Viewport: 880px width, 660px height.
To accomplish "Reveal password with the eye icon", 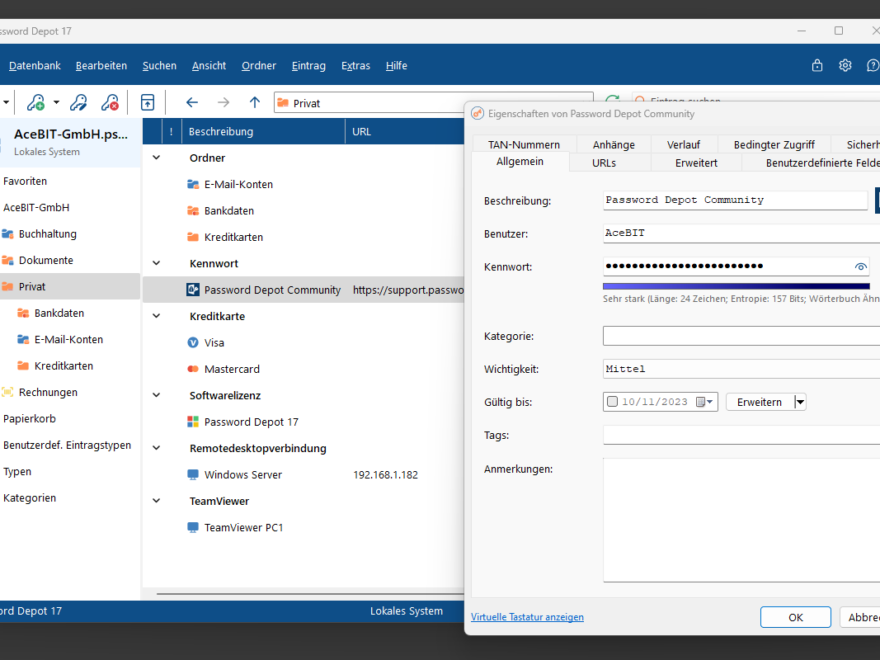I will [860, 267].
